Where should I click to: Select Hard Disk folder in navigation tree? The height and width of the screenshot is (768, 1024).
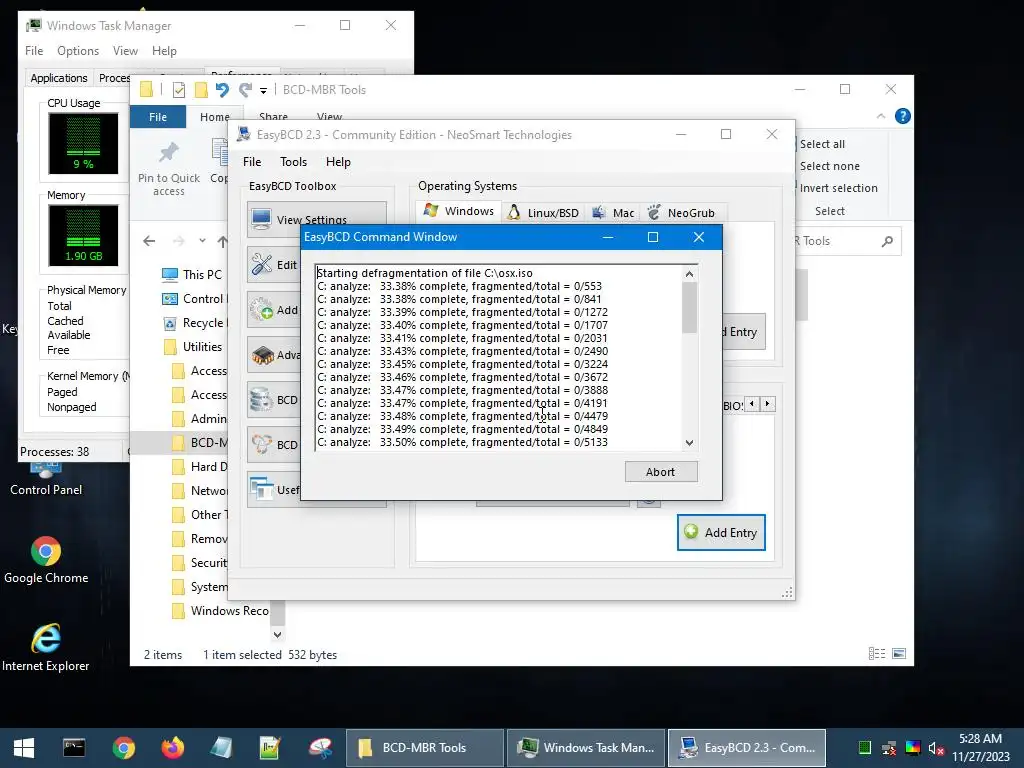[199, 466]
